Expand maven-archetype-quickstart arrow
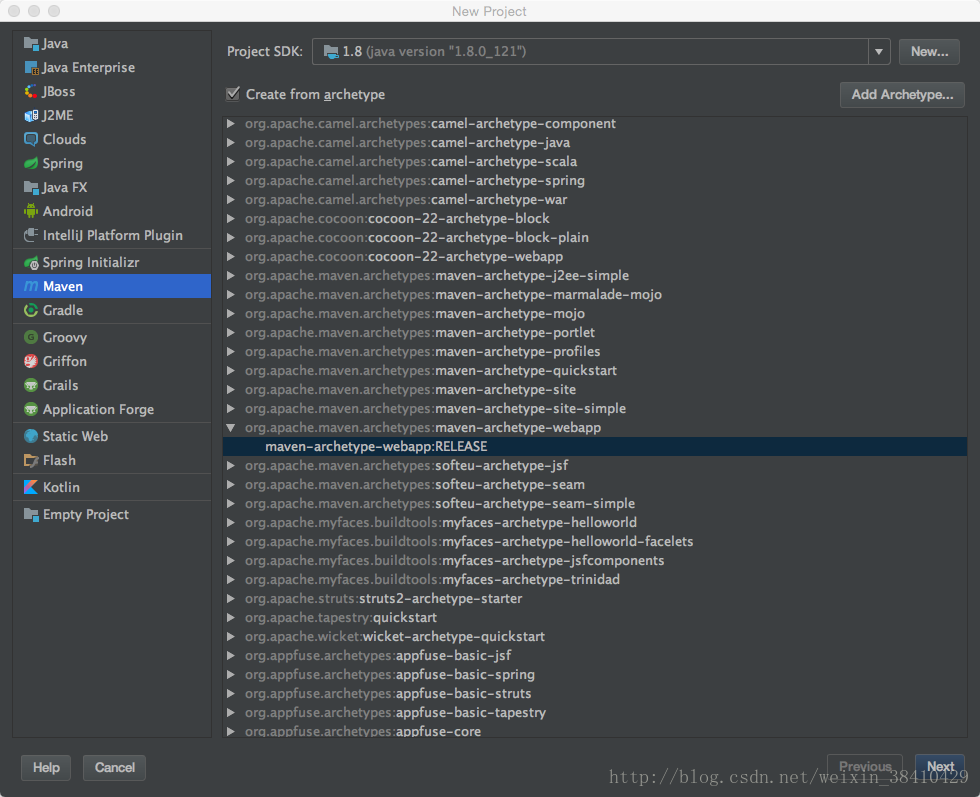Image resolution: width=980 pixels, height=797 pixels. (x=231, y=371)
